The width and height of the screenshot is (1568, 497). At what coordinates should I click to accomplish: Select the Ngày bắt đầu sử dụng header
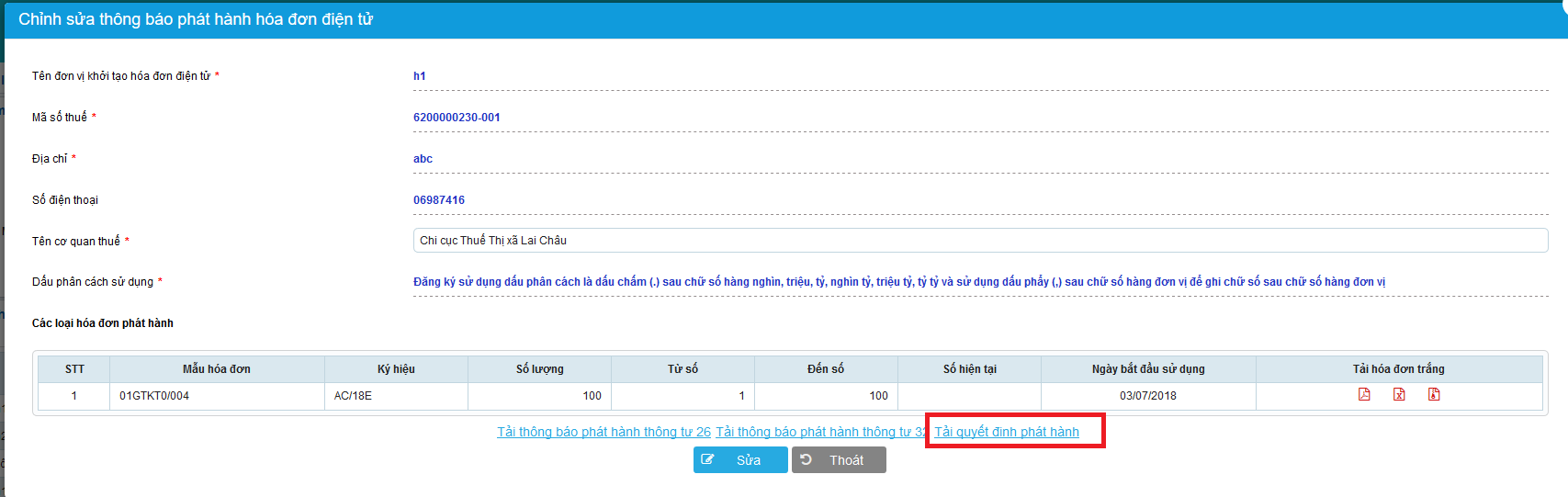[1148, 369]
